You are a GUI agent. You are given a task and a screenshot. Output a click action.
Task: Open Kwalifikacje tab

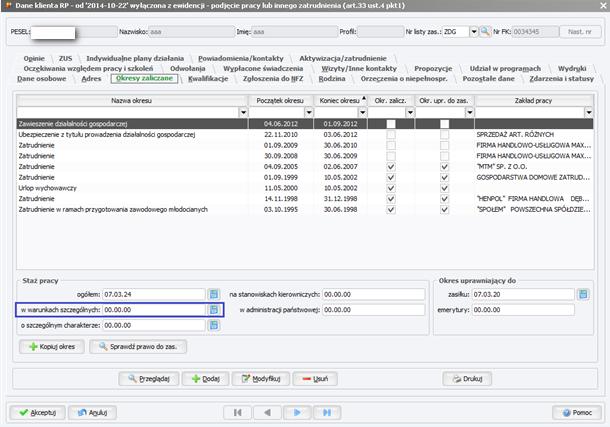tap(208, 79)
